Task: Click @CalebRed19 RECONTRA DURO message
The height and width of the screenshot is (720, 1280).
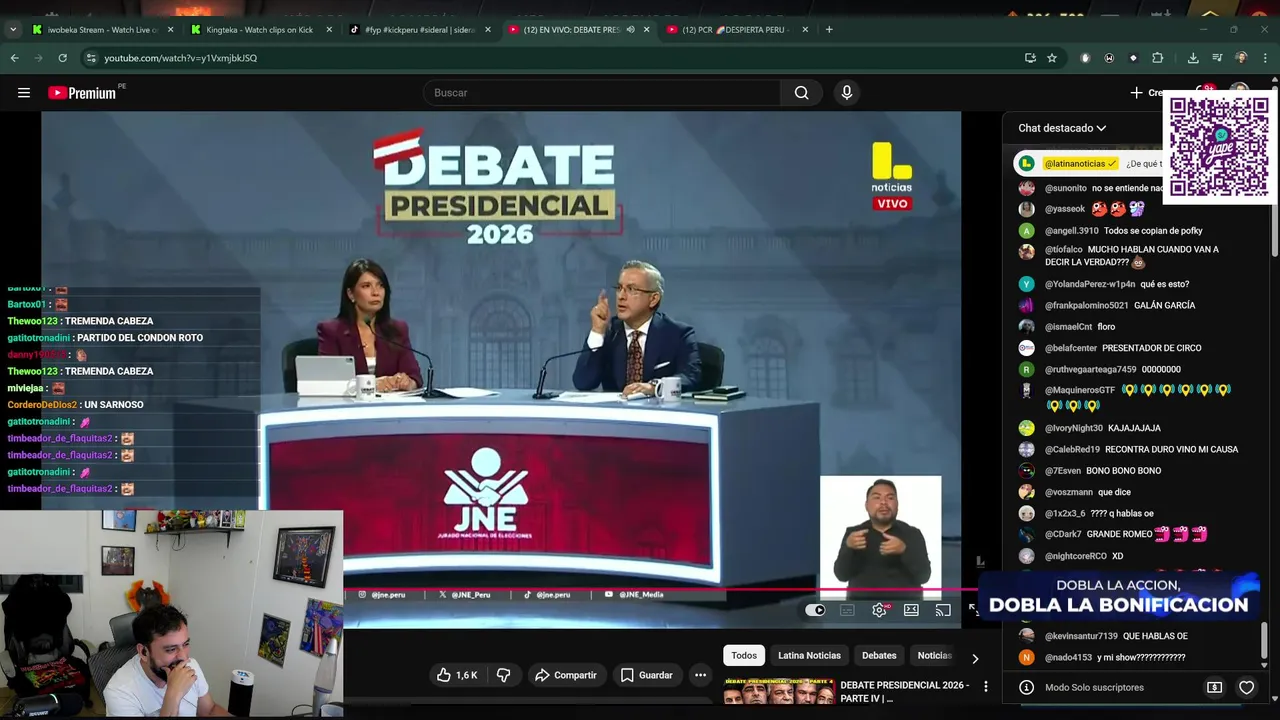Action: (x=1141, y=449)
